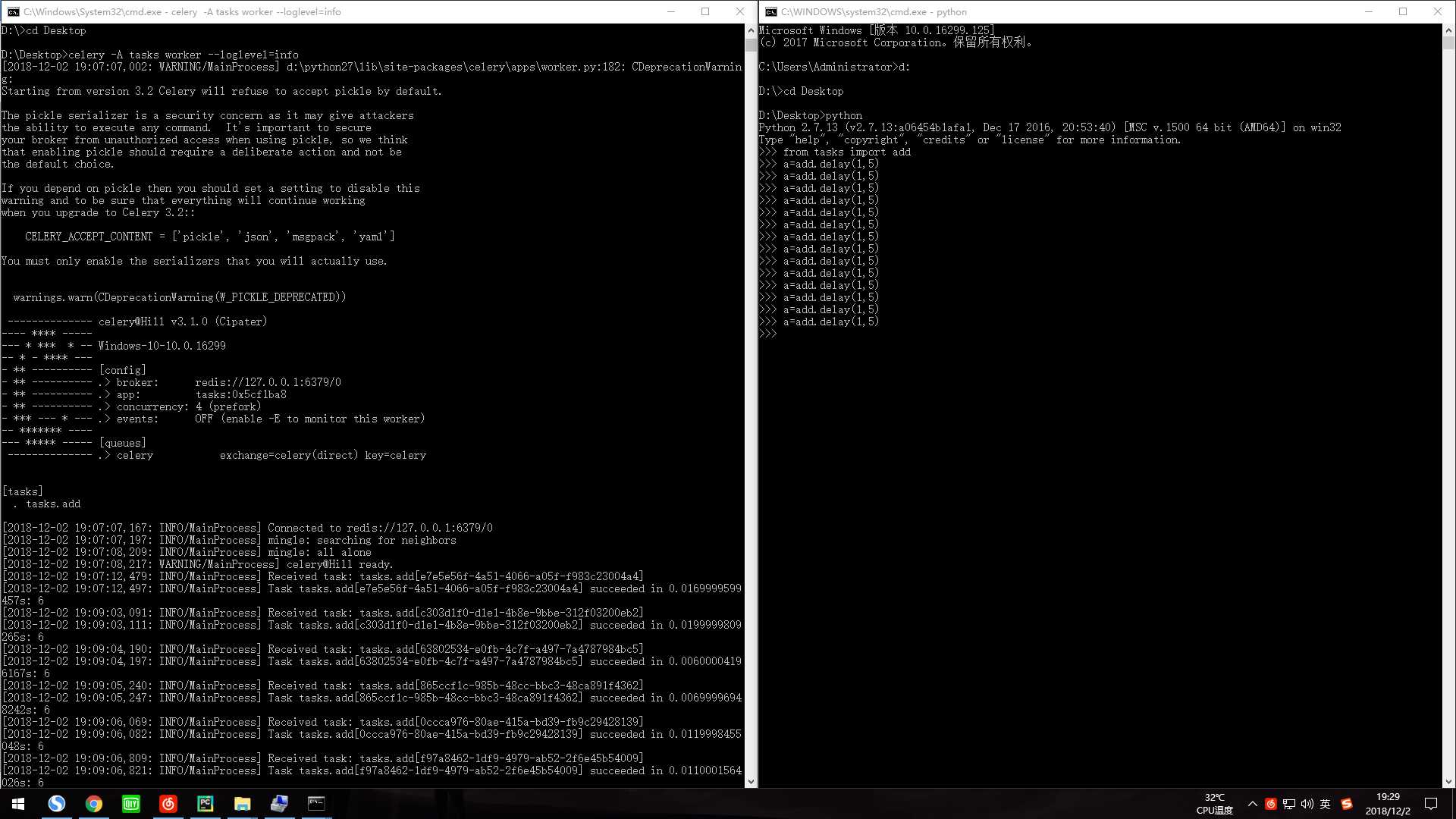
Task: Maximize the python cmd window
Action: [x=1403, y=11]
